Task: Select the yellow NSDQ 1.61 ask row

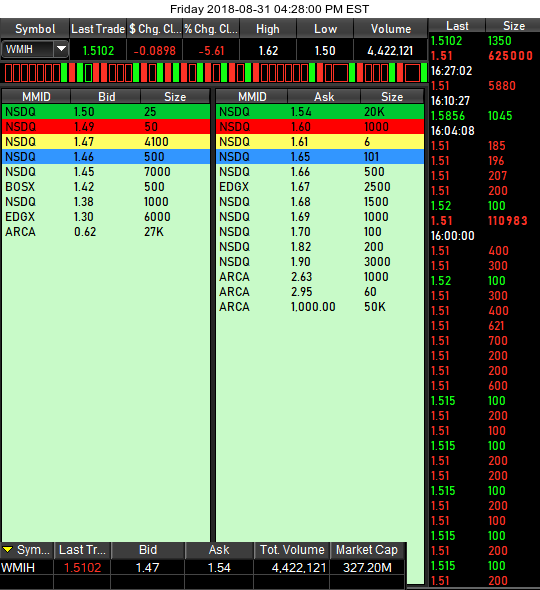Action: 320,142
